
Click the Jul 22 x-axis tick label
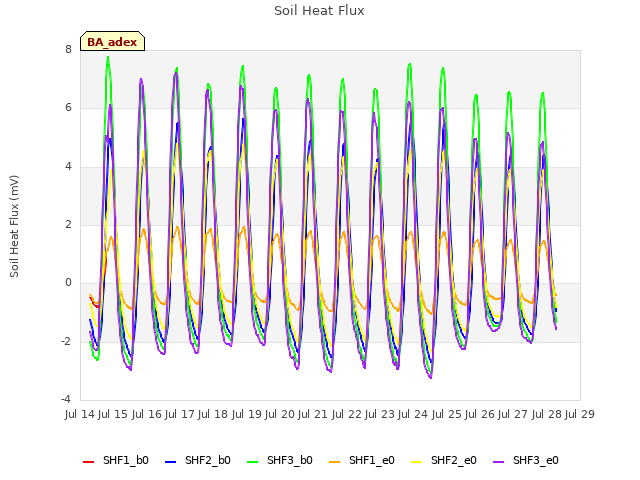[x=347, y=414]
